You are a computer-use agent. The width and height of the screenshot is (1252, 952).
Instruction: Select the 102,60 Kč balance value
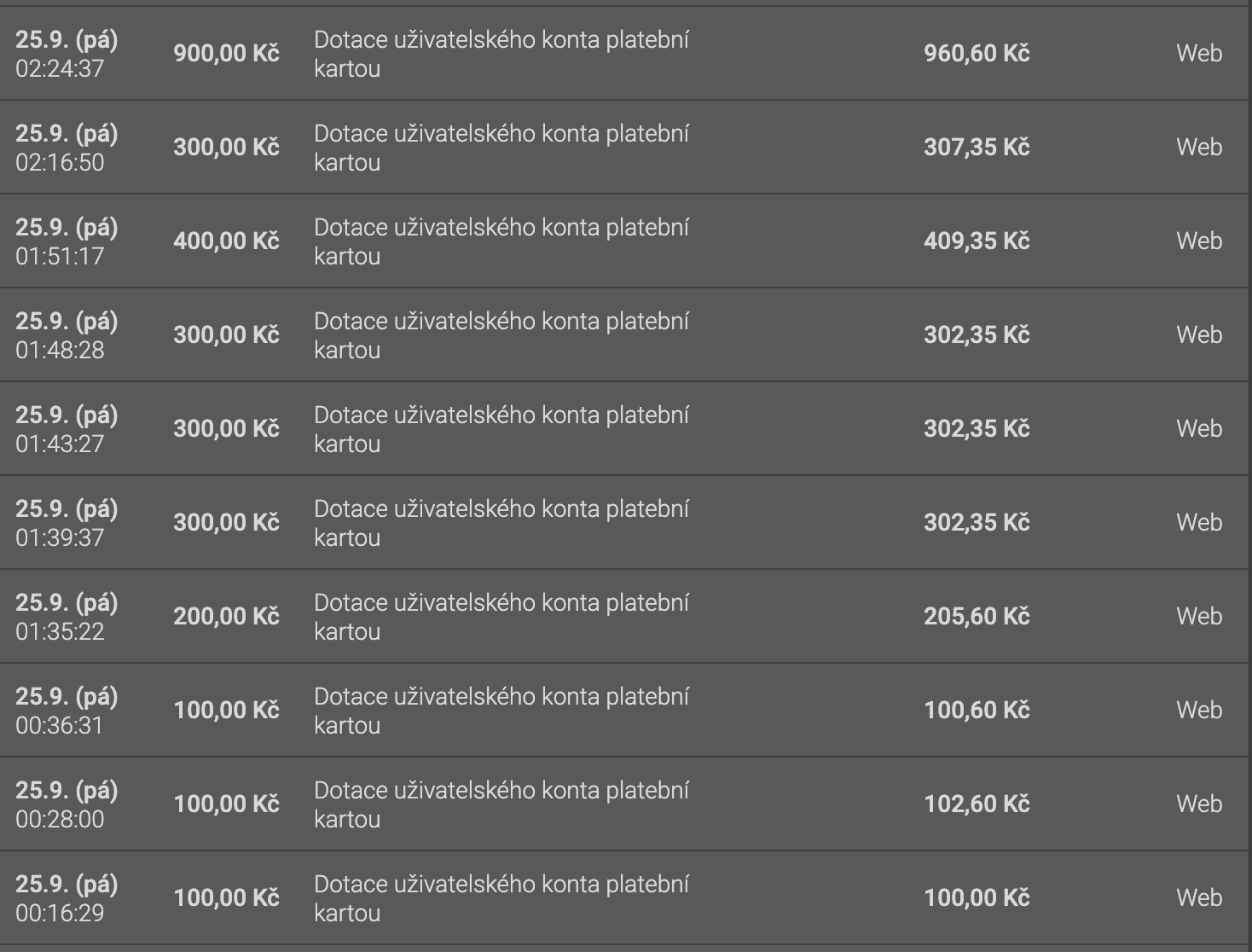tap(977, 804)
